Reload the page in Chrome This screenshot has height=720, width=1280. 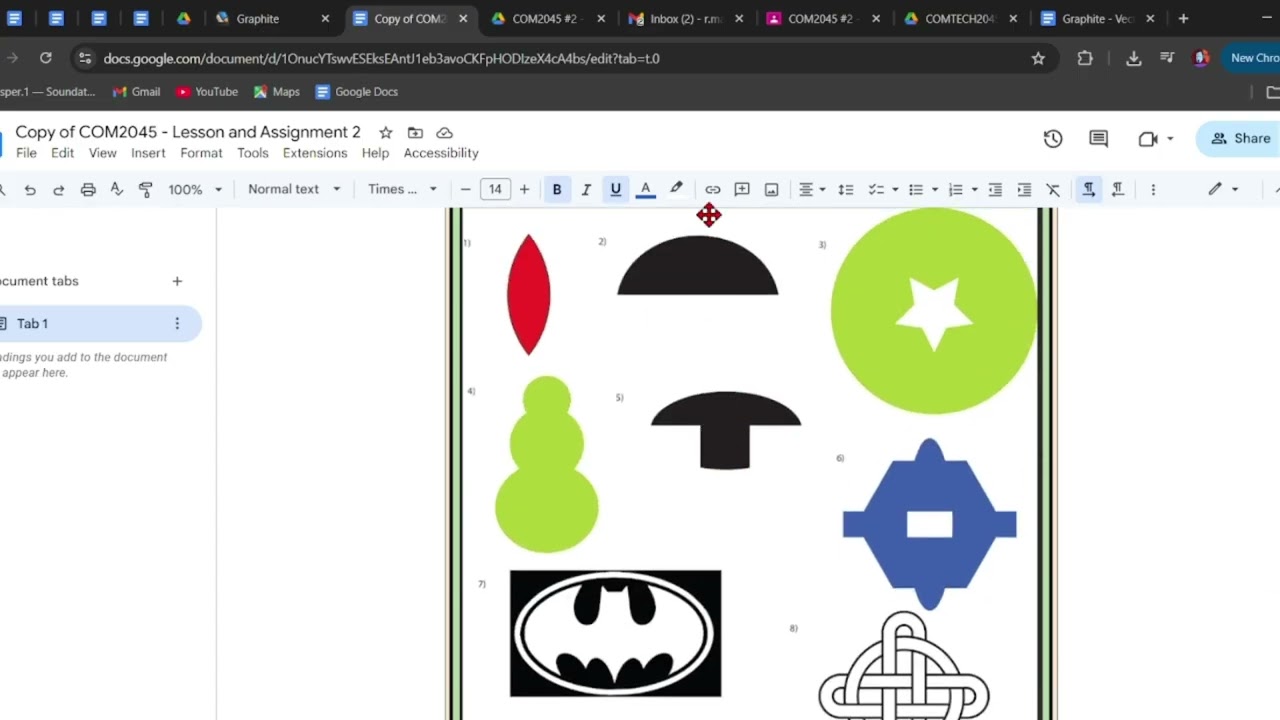coord(45,58)
